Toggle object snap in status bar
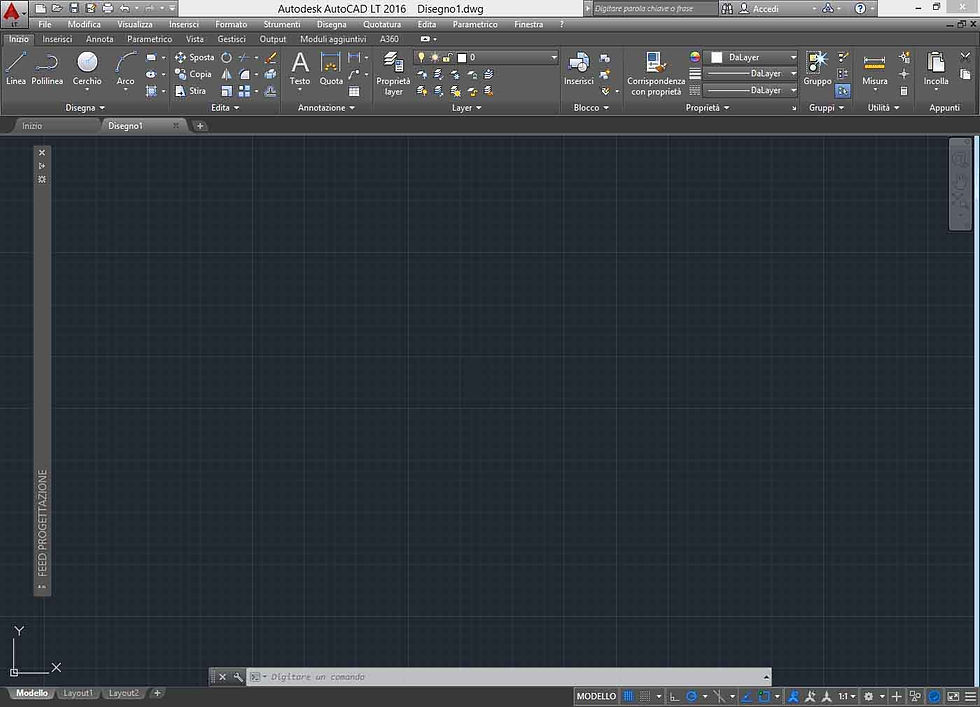This screenshot has width=980, height=707. (x=764, y=696)
